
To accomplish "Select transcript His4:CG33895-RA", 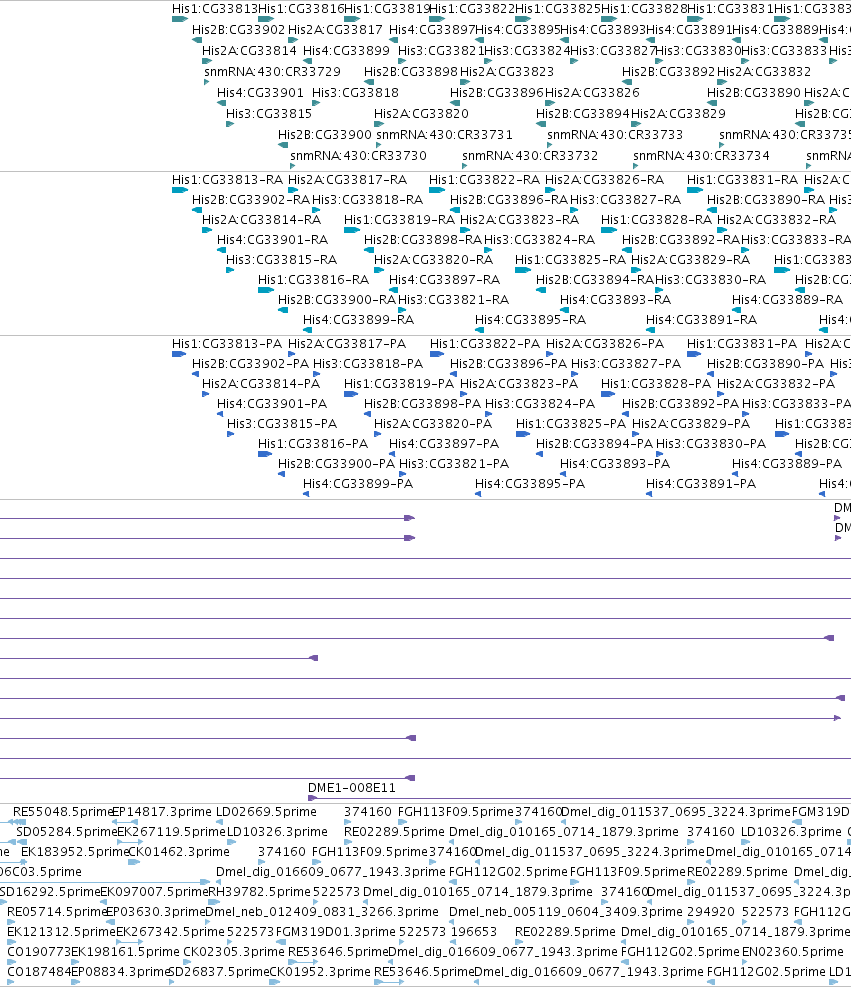I will 530,320.
